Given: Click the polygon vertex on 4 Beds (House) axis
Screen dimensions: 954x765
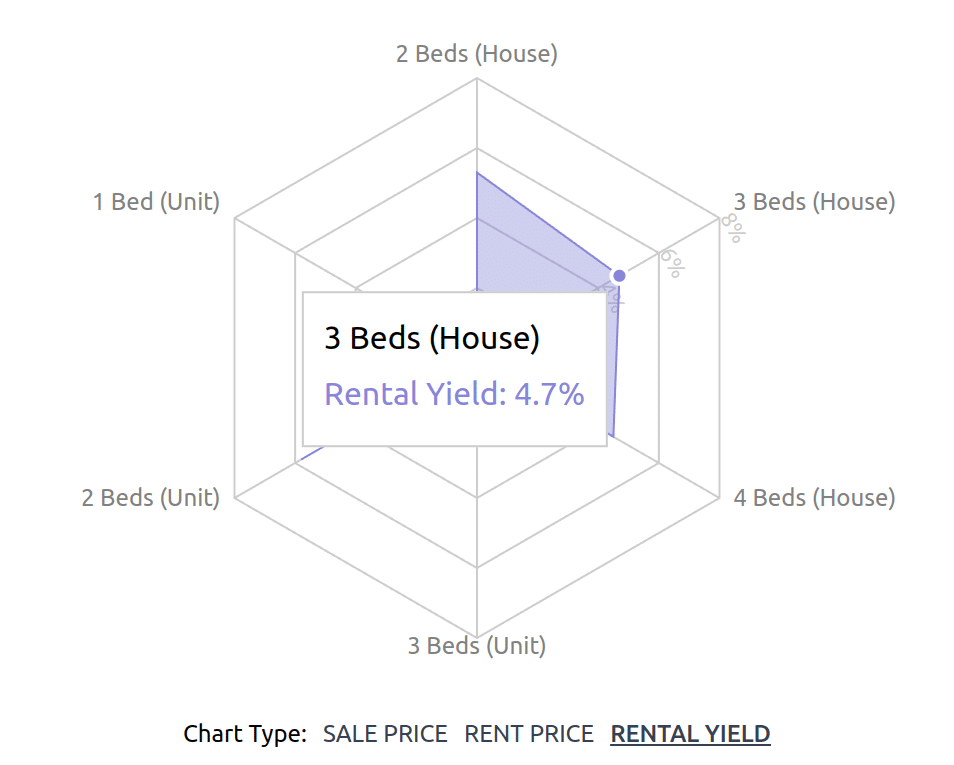Looking at the screenshot, I should pos(613,437).
